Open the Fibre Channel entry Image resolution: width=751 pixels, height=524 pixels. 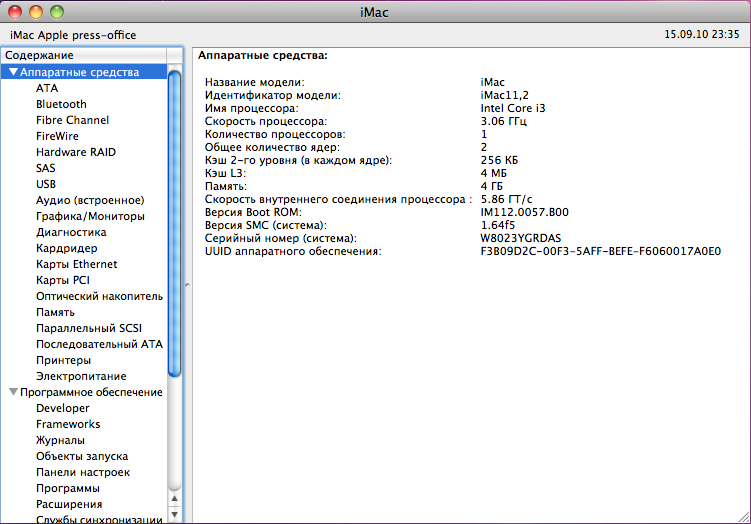pyautogui.click(x=72, y=120)
